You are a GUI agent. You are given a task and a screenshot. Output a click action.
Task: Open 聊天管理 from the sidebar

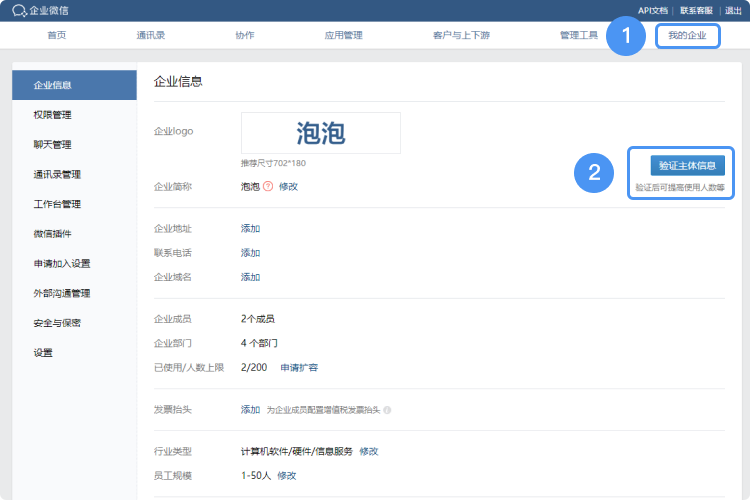(x=52, y=145)
